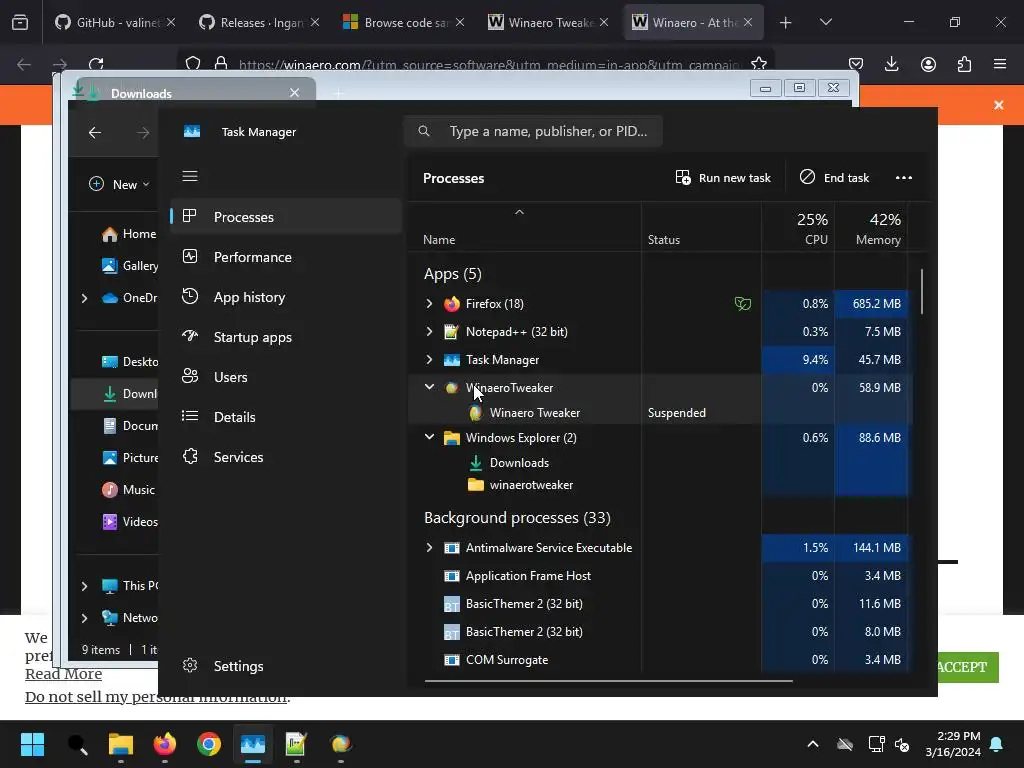
Task: Open the three-dot more options menu
Action: (904, 178)
